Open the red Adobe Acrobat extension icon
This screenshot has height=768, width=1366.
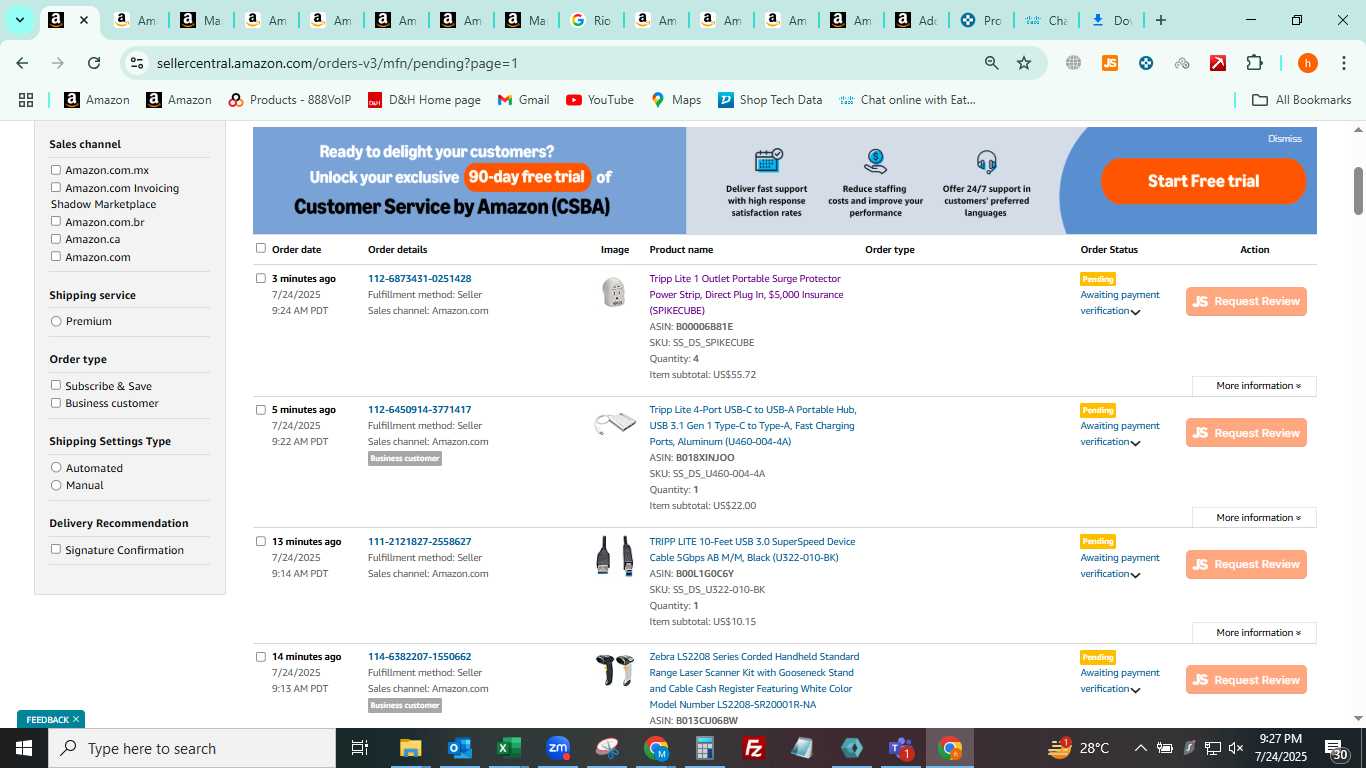click(x=1217, y=63)
